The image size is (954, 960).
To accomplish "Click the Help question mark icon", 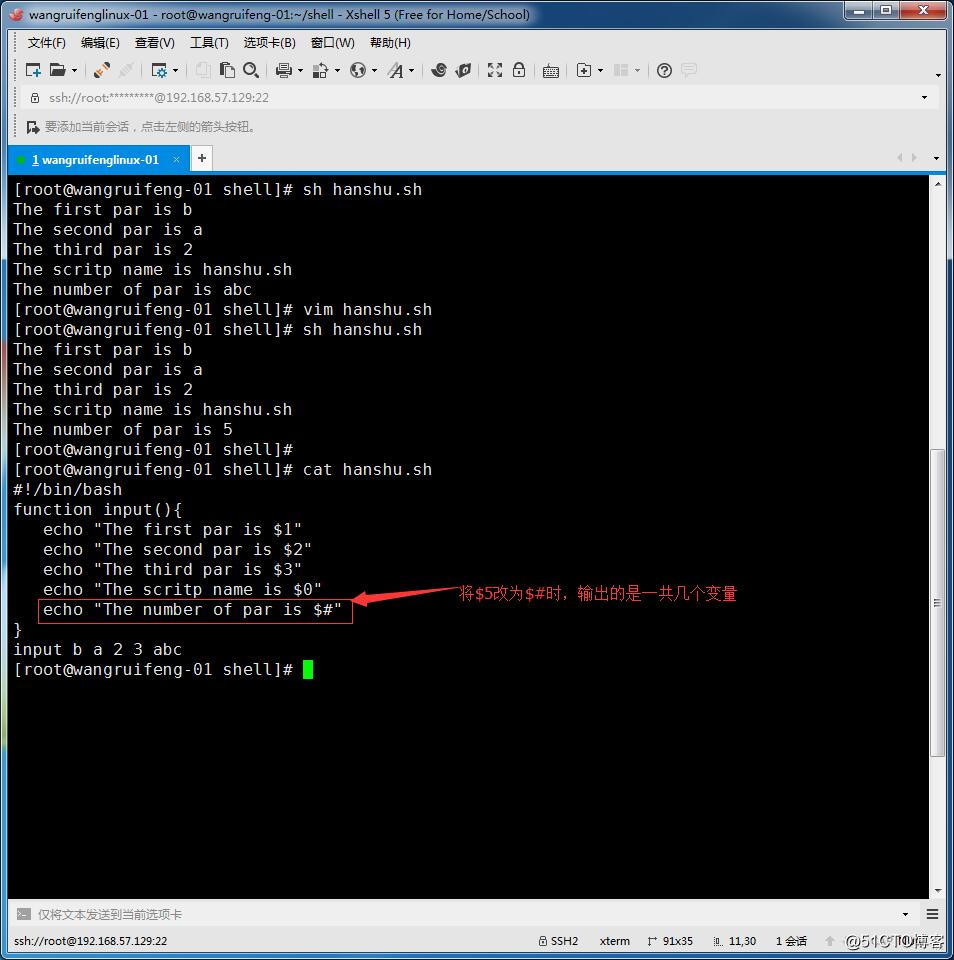I will point(664,70).
